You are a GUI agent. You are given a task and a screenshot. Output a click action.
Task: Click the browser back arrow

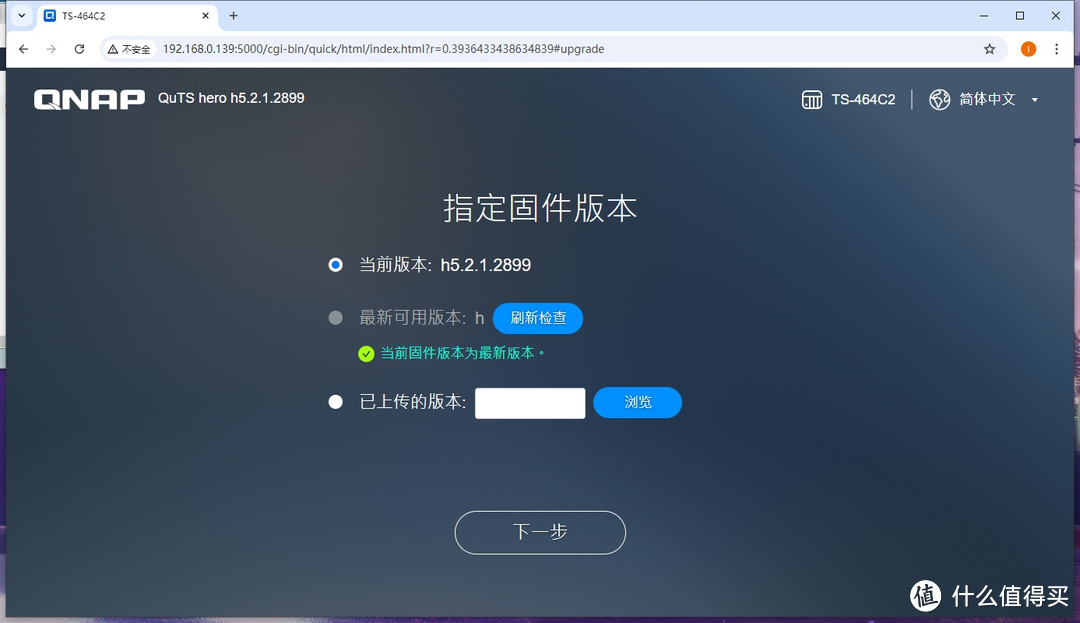tap(22, 48)
